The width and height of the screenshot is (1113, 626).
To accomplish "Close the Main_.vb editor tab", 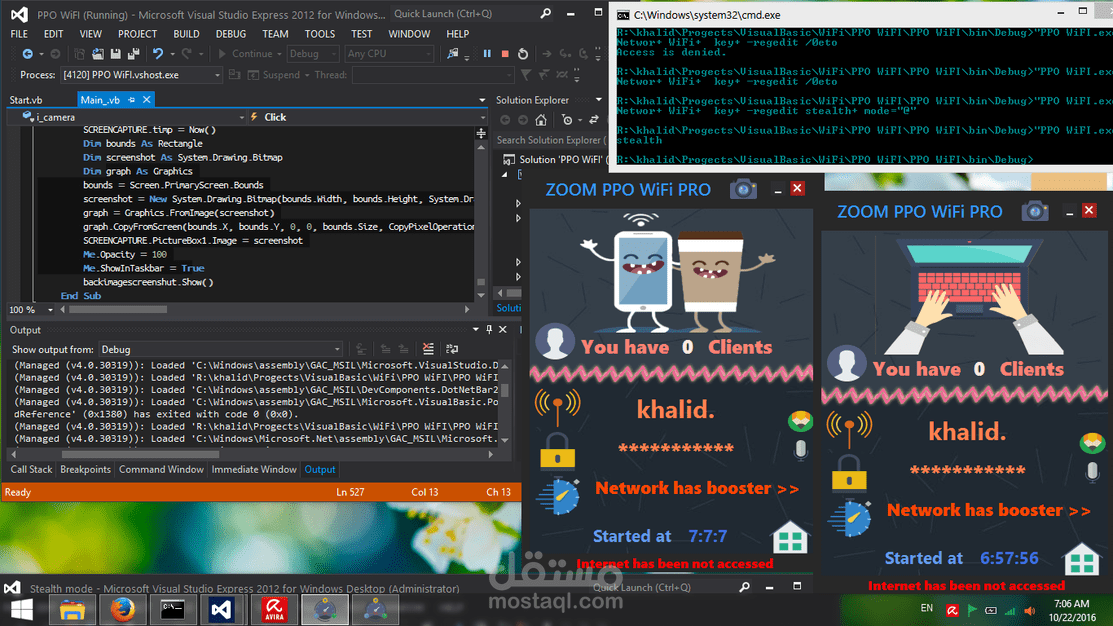I will pos(147,100).
